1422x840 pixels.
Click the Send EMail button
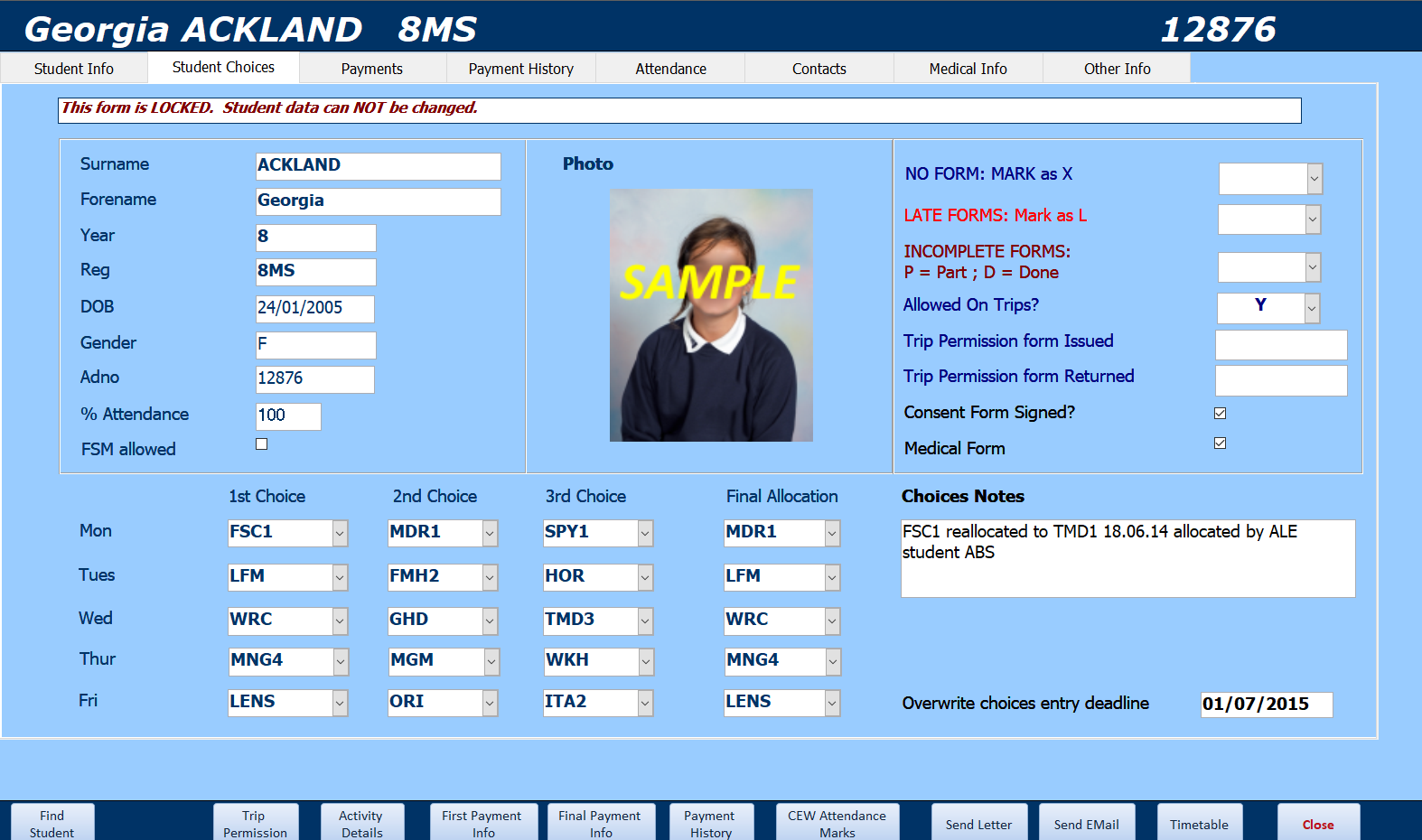click(1087, 823)
